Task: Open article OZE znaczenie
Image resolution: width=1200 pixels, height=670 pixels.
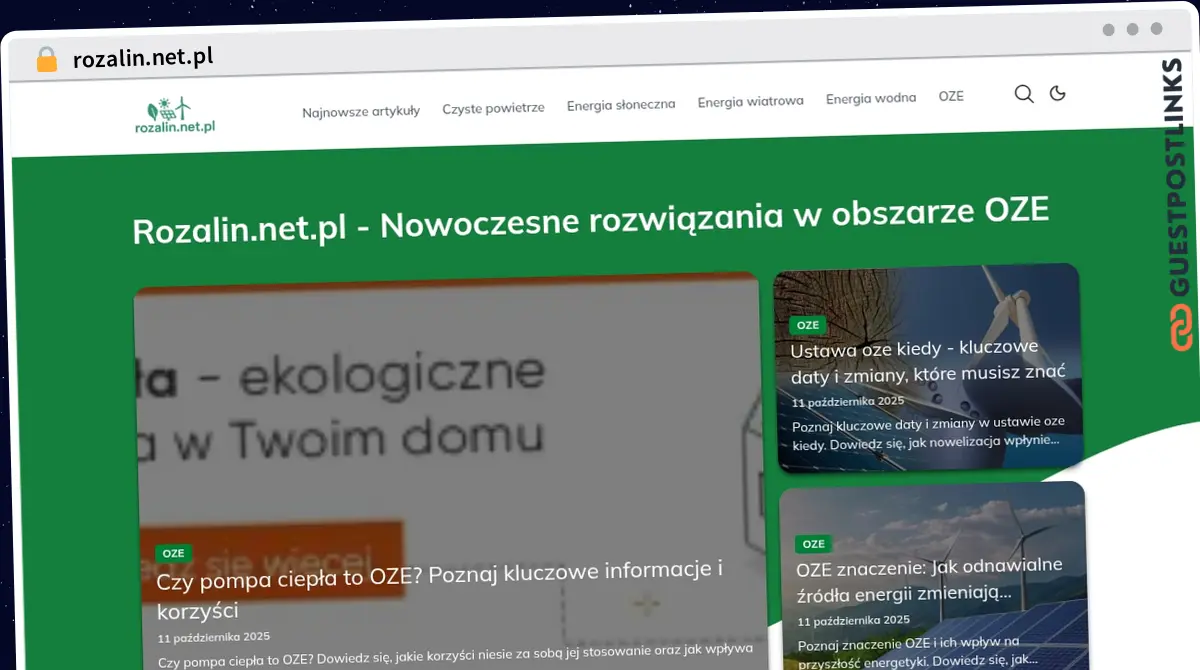Action: point(929,579)
